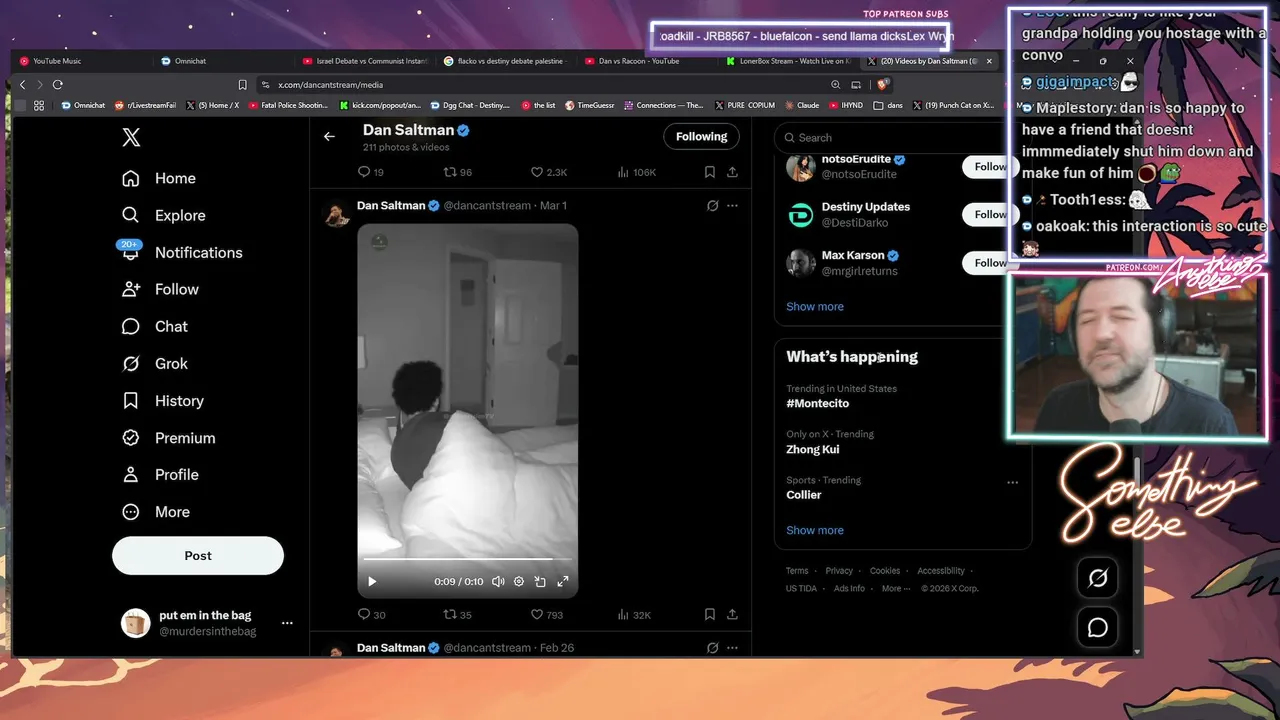1280x720 pixels.
Task: Open Grok actions on the Feb 26 post
Action: [x=712, y=648]
